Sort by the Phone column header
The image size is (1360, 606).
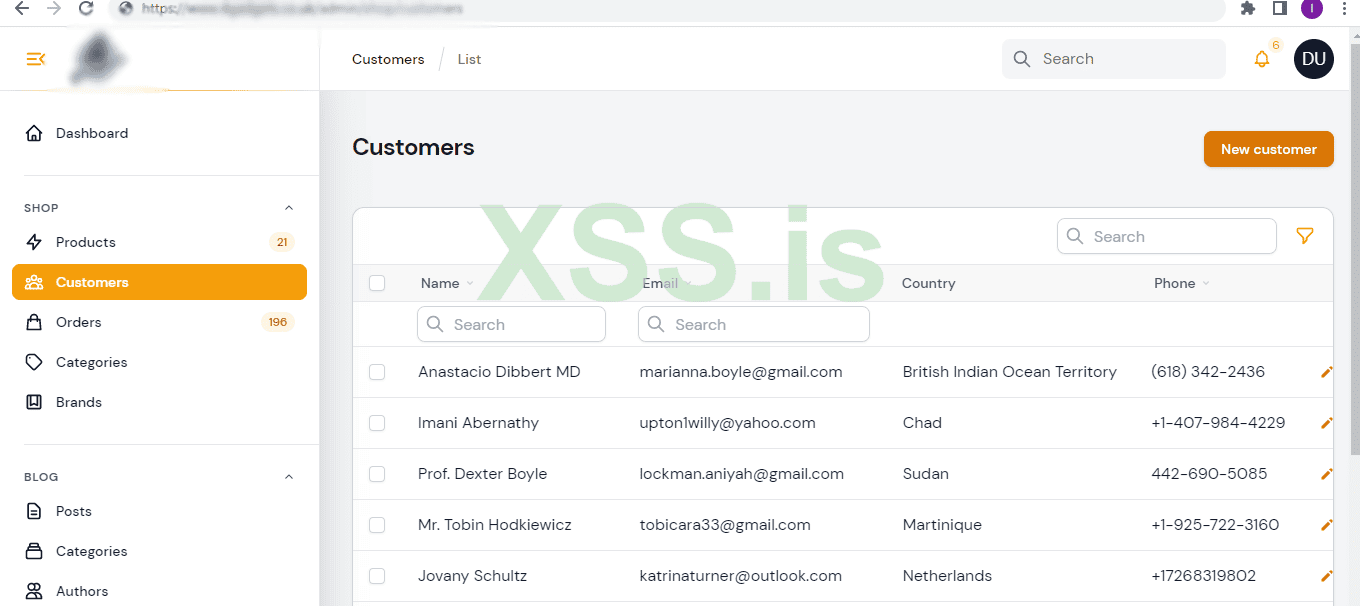[1182, 283]
